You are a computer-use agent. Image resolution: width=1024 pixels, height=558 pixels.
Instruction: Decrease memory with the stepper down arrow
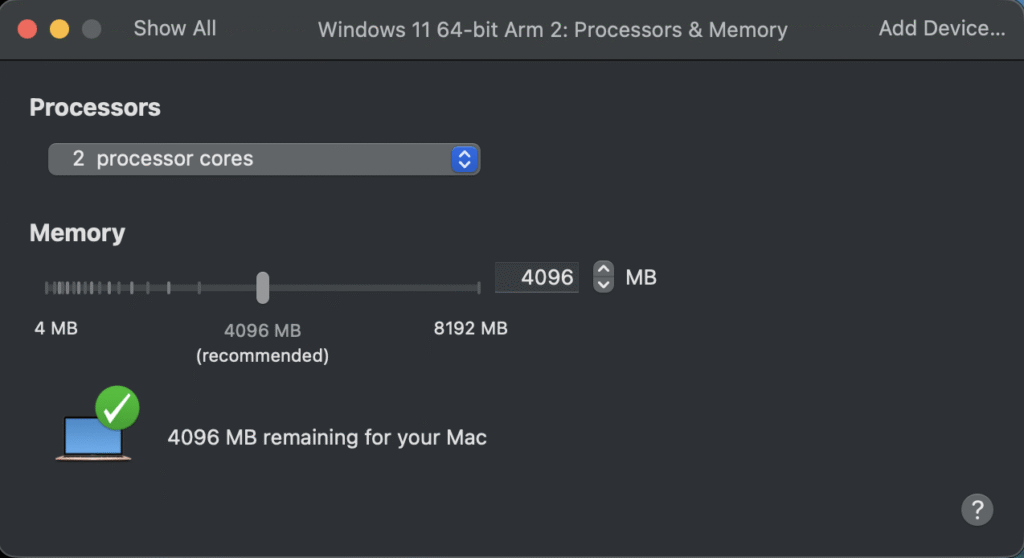click(x=603, y=284)
